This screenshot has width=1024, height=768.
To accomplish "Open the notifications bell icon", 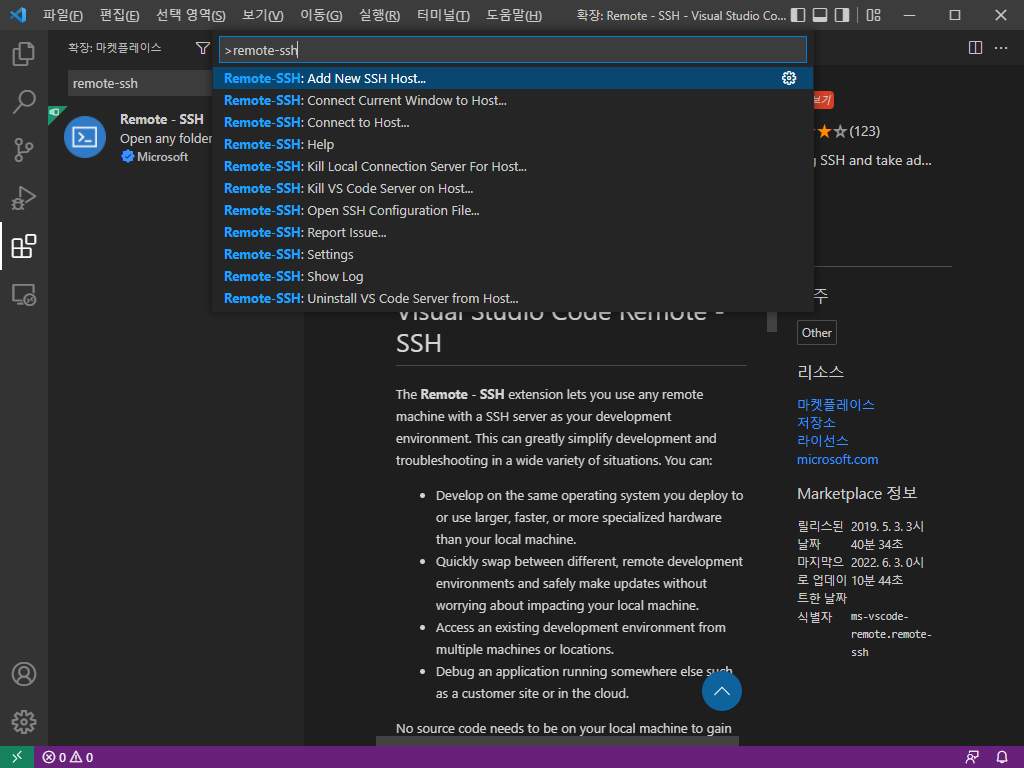I will tap(1002, 758).
